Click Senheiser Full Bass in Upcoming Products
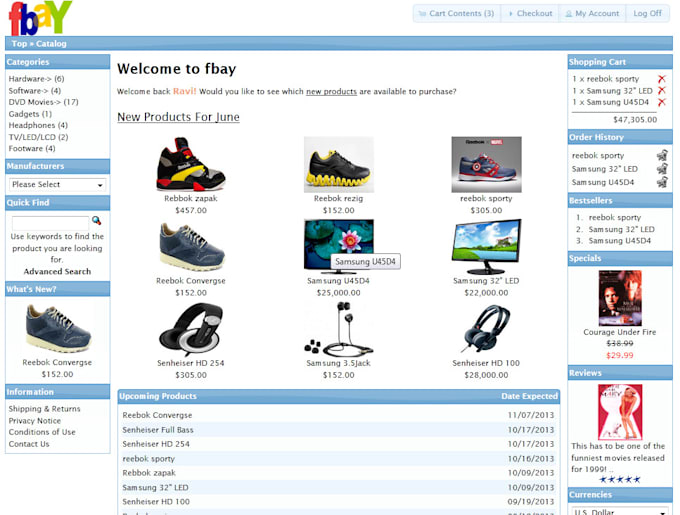The height and width of the screenshot is (515, 680). point(158,430)
